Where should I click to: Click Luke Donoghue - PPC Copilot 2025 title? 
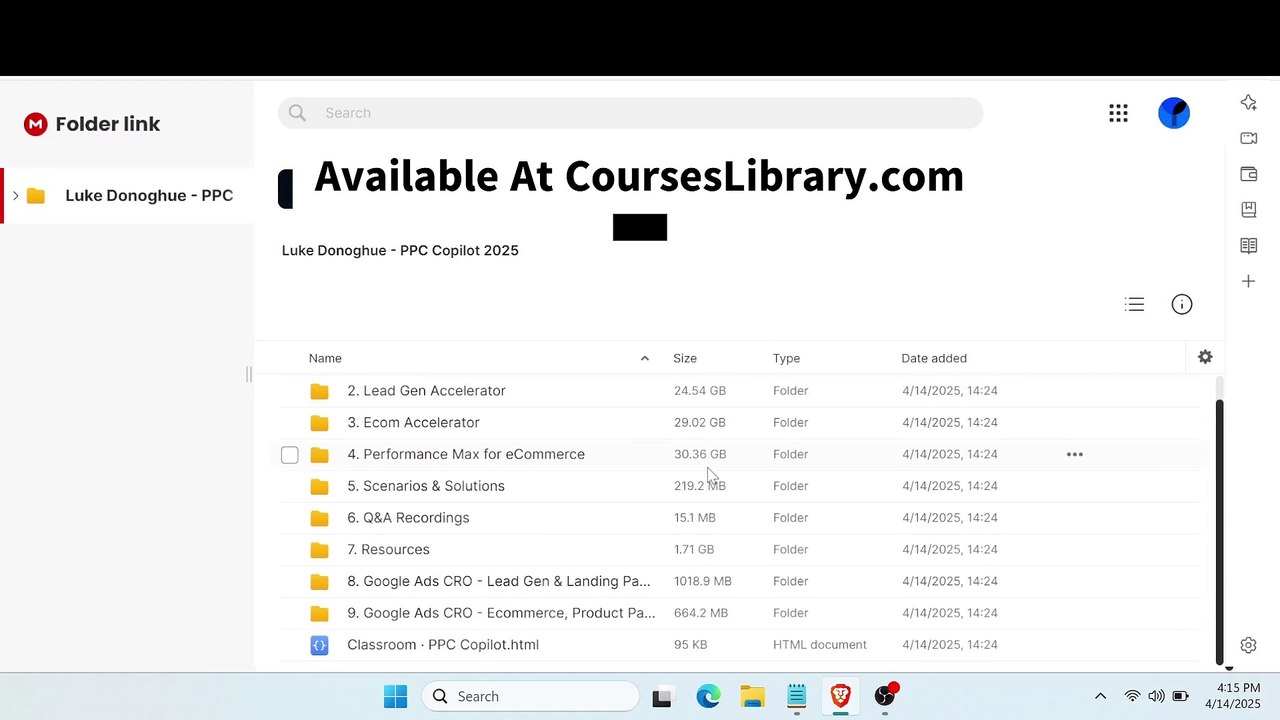point(400,250)
